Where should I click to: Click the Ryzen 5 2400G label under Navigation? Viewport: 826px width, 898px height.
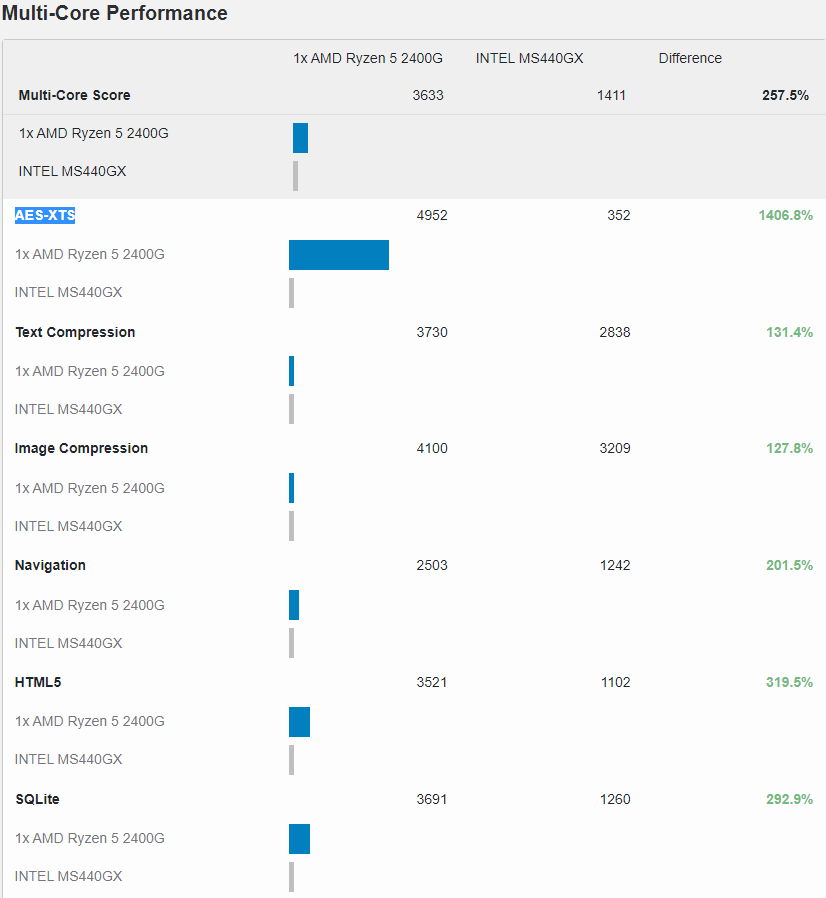coord(89,605)
